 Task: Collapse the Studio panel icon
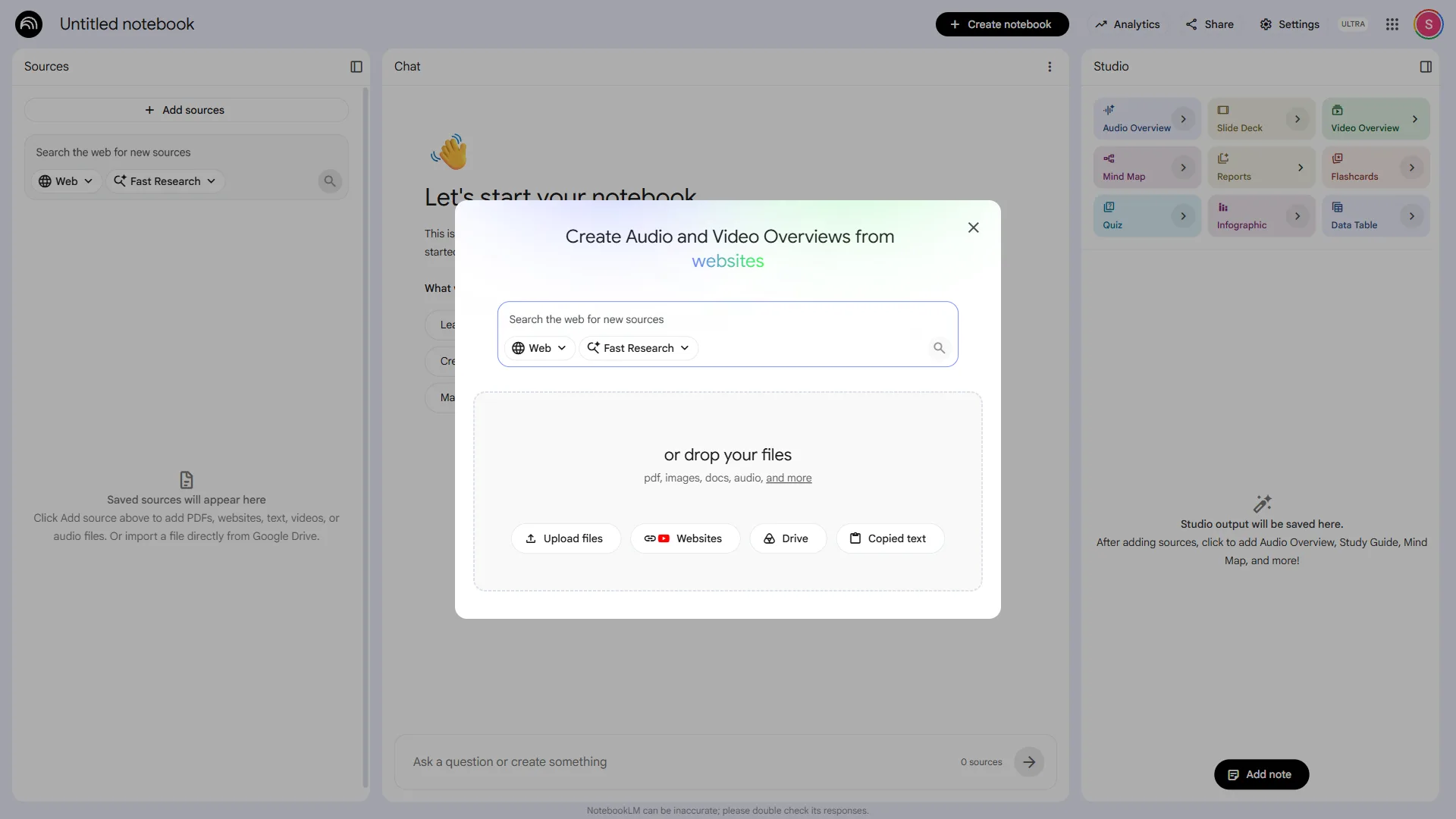tap(1426, 67)
